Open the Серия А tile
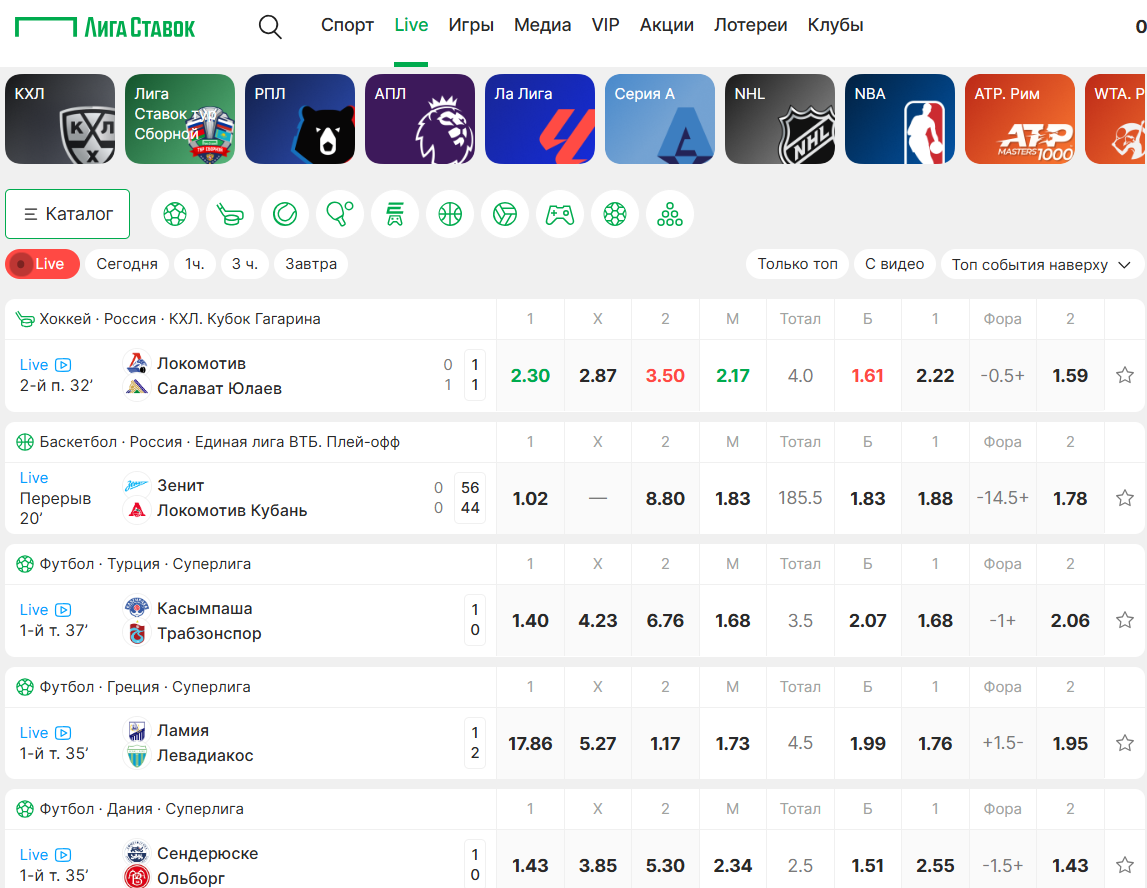This screenshot has width=1147, height=888. pos(660,118)
